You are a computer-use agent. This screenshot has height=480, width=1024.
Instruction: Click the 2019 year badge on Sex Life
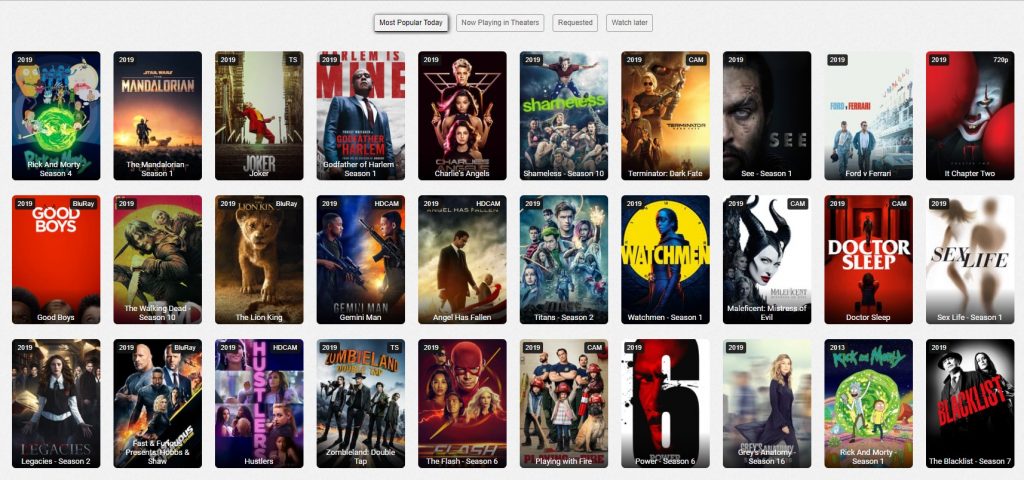[x=939, y=203]
